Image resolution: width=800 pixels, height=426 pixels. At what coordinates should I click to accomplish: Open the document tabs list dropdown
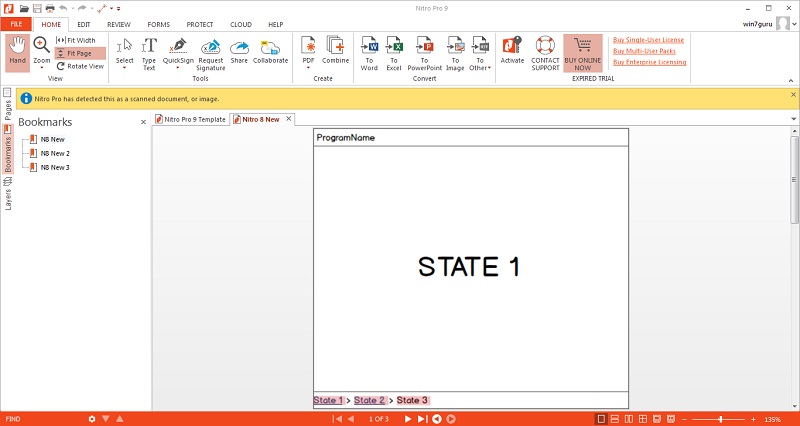click(793, 119)
